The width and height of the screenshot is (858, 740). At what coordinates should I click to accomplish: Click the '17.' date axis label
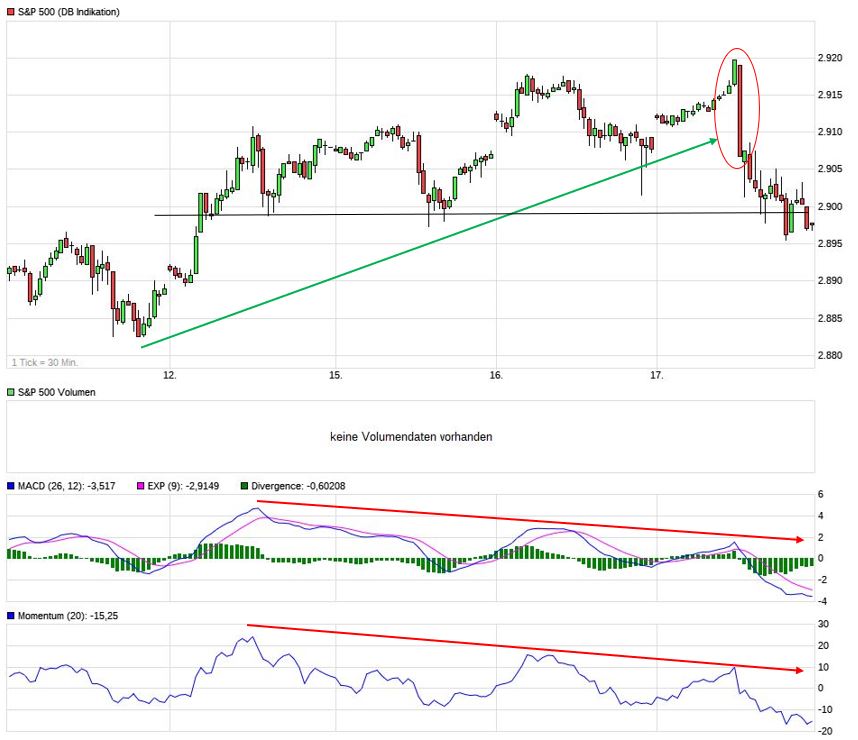click(x=657, y=375)
